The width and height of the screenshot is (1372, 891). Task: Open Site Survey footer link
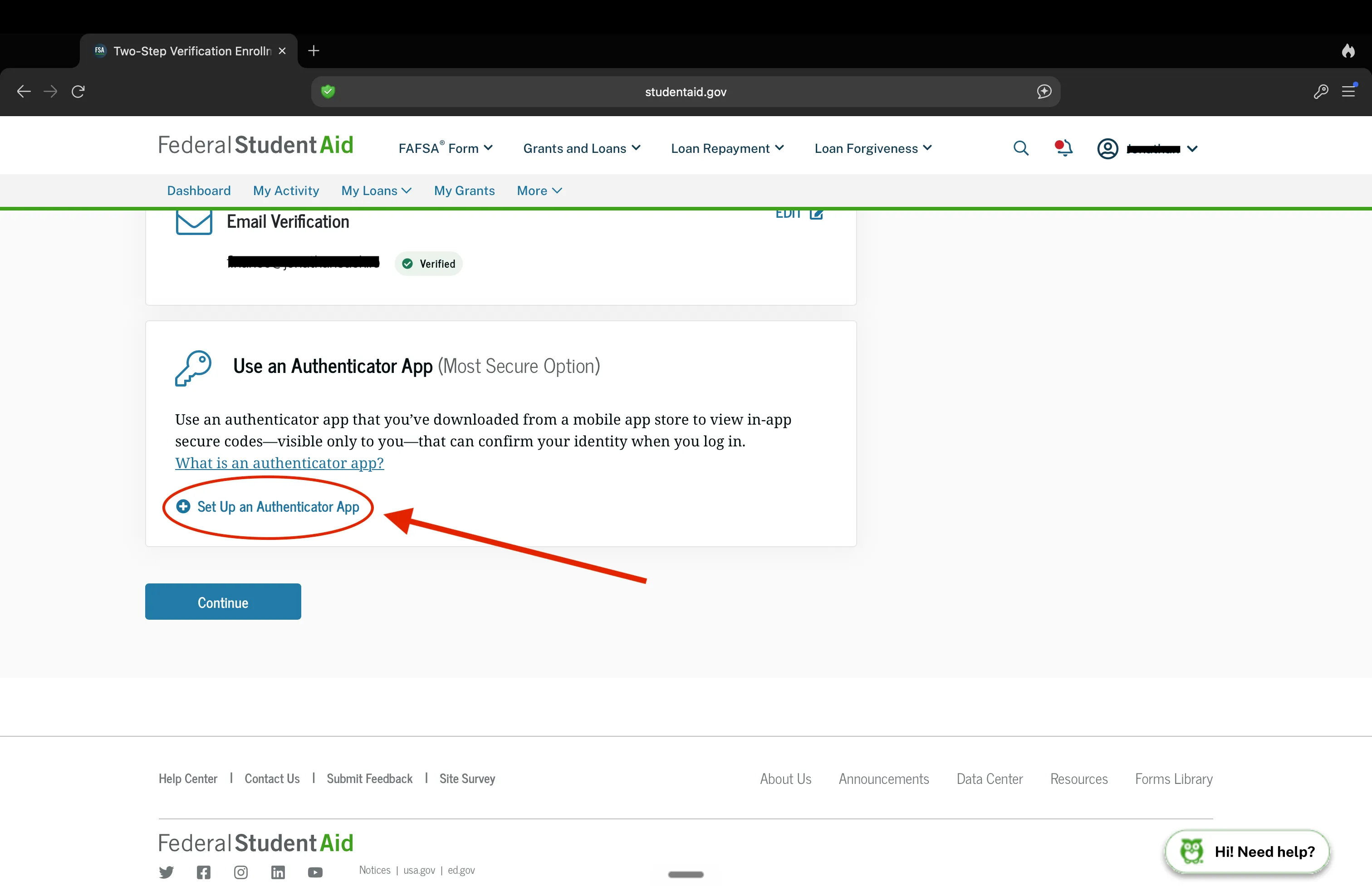click(x=467, y=778)
